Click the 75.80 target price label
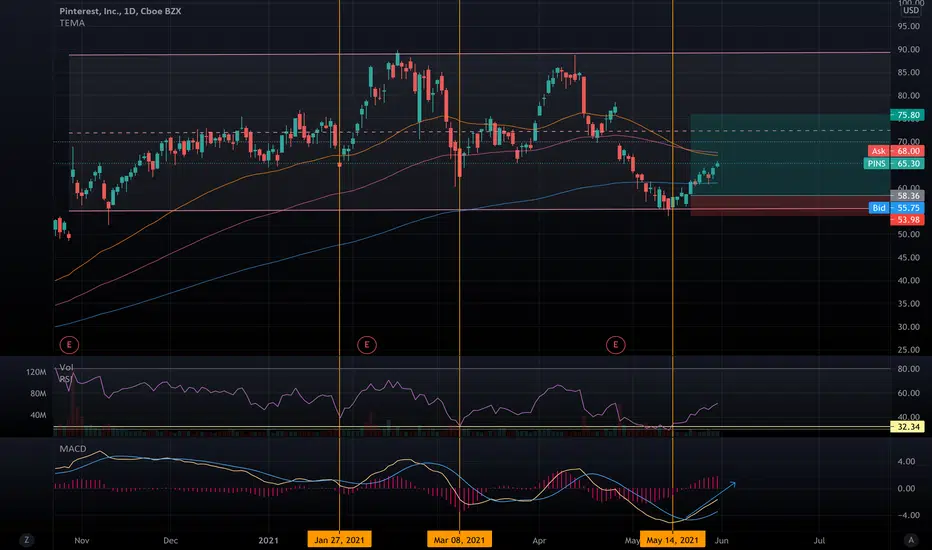This screenshot has height=550, width=932. (907, 115)
